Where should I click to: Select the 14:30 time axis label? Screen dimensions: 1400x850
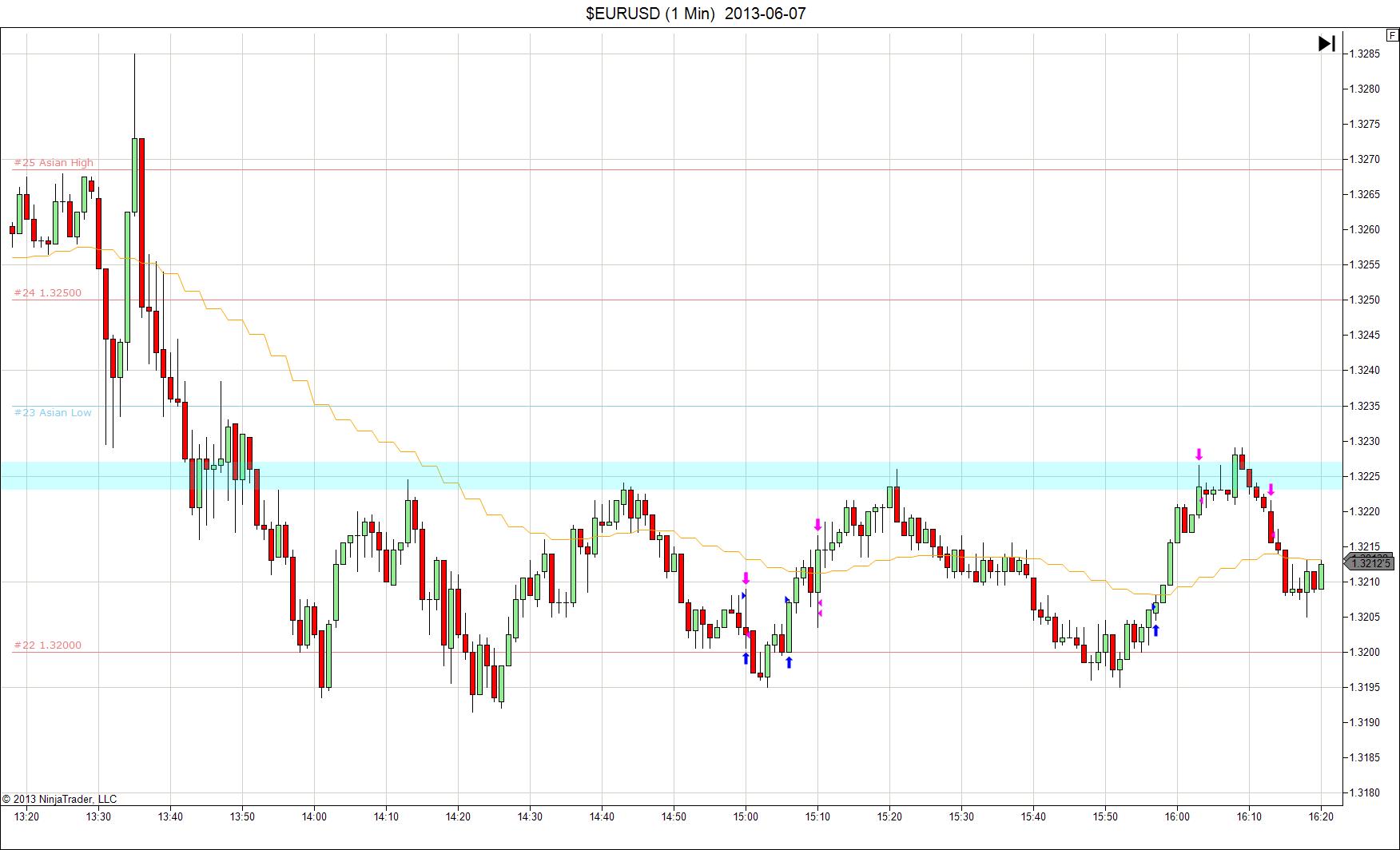530,817
